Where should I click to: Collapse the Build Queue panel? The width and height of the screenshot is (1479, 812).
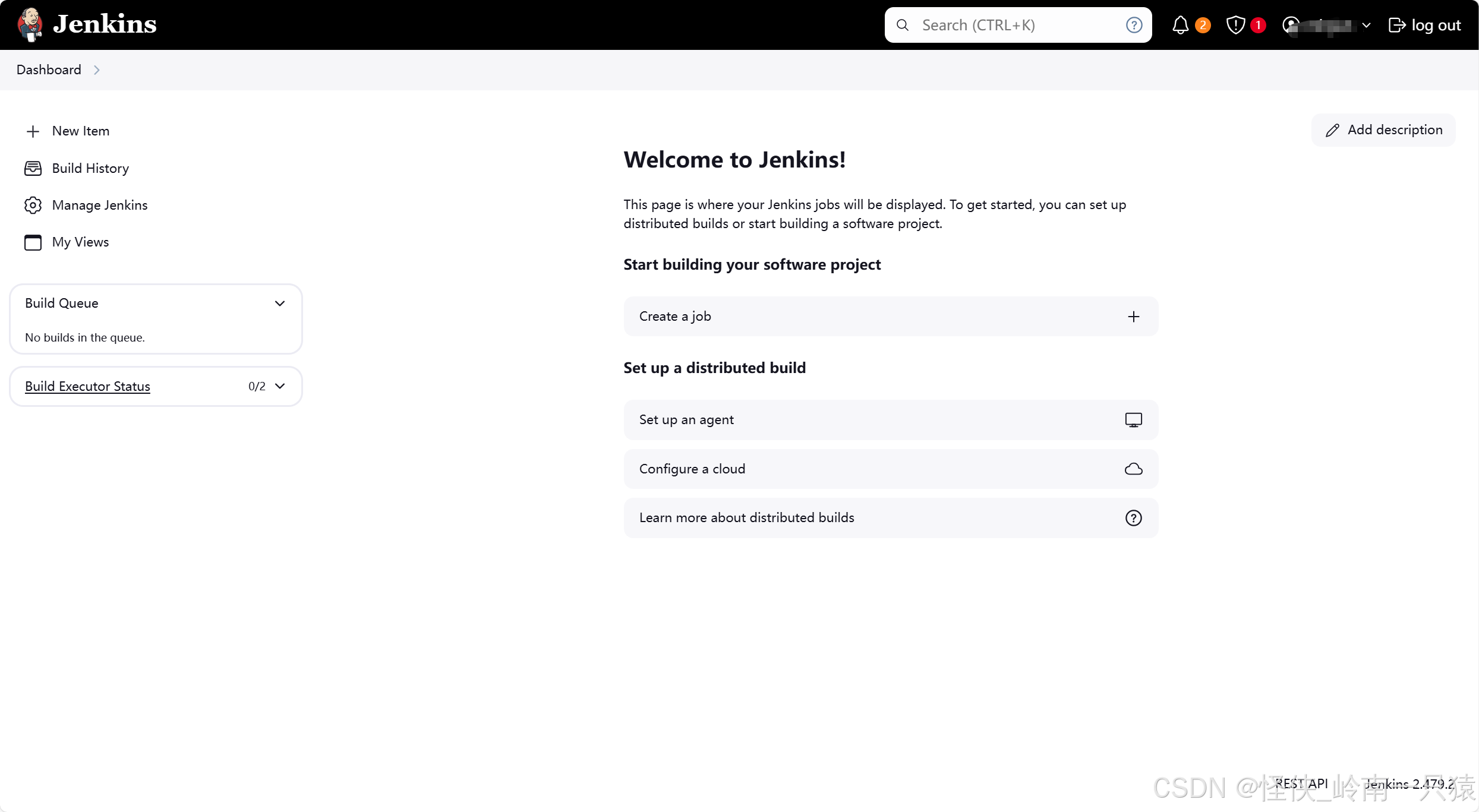[x=280, y=304]
